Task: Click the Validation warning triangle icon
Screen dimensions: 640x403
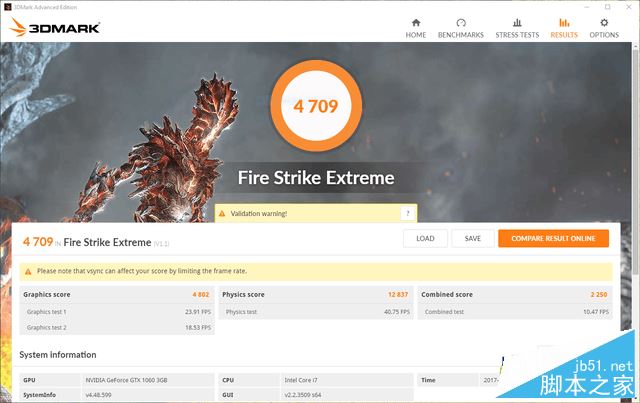Action: pos(222,214)
